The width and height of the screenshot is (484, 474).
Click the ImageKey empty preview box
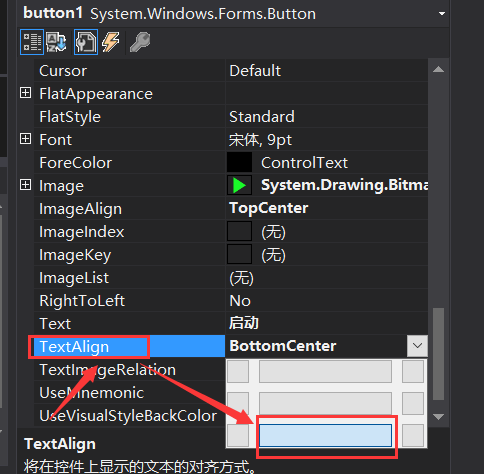[x=239, y=254]
